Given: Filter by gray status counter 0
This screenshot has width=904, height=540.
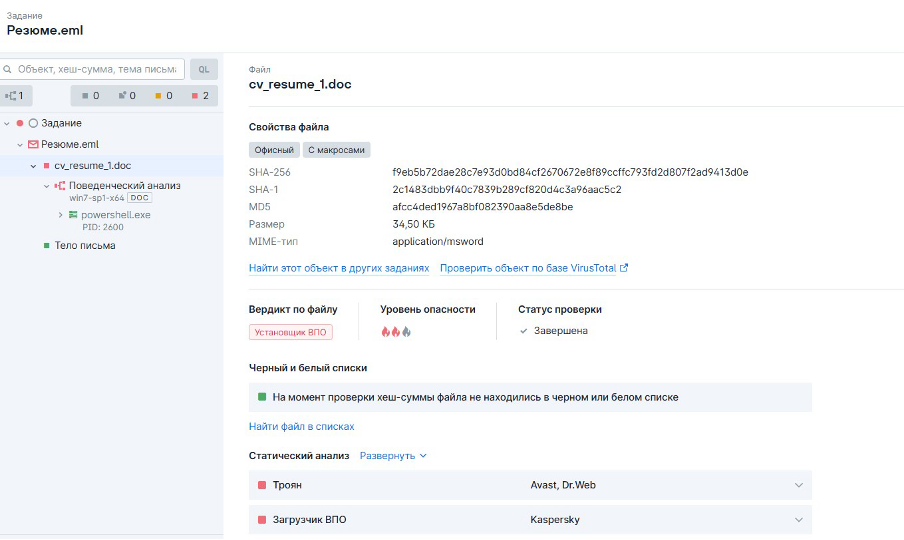Looking at the screenshot, I should click(x=90, y=96).
